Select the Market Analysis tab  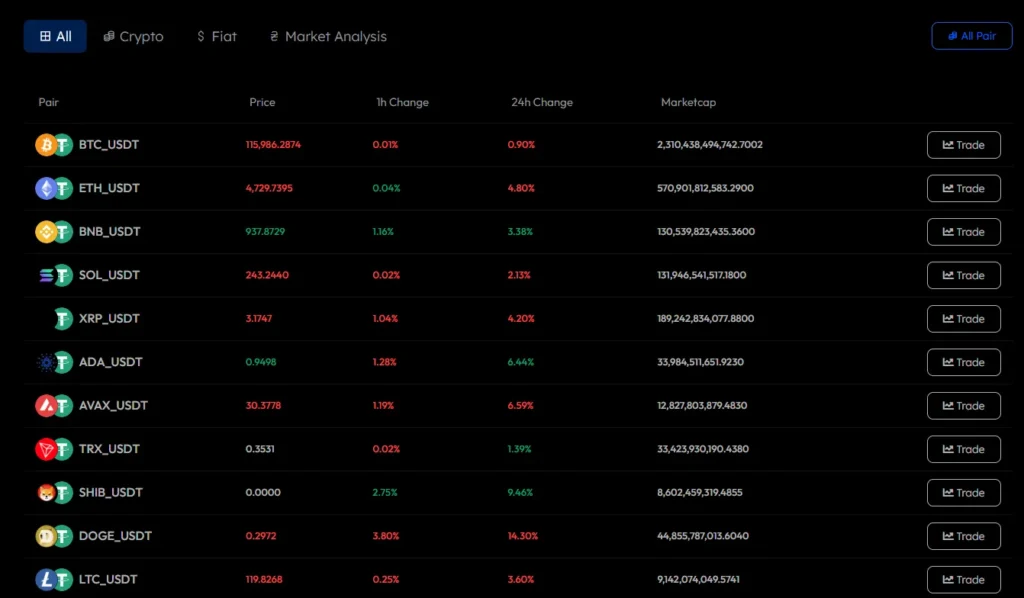point(328,36)
